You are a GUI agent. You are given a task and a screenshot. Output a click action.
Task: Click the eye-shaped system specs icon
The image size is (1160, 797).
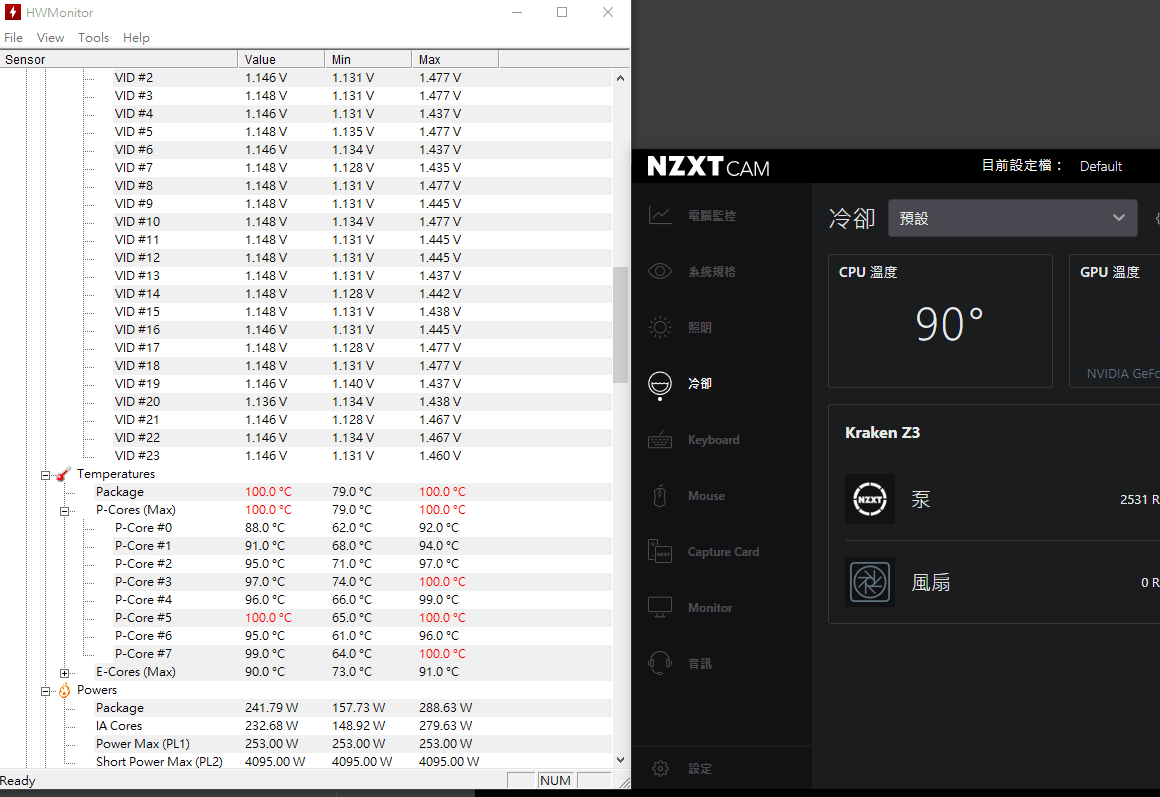tap(660, 271)
